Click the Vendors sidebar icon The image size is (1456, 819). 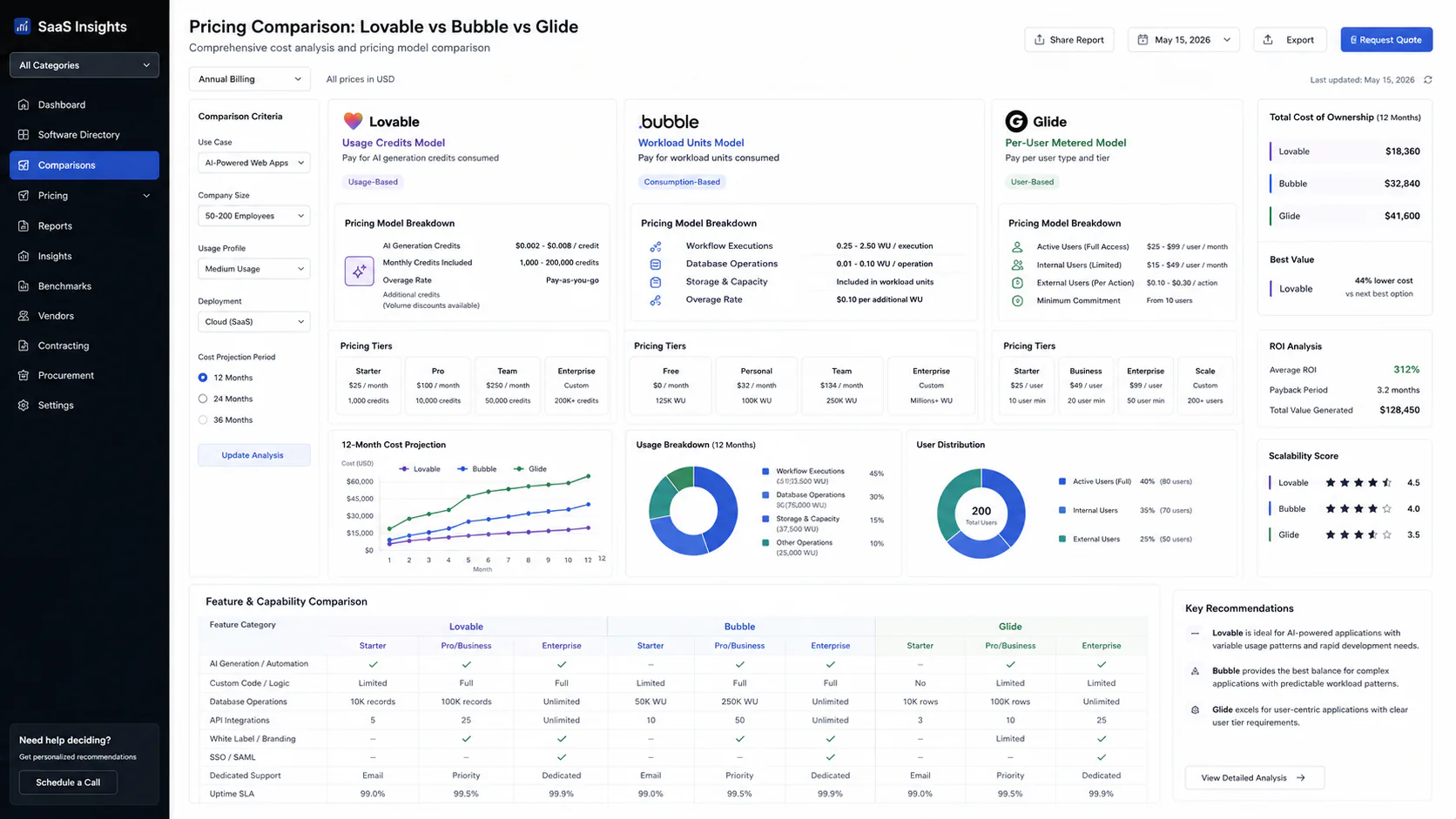point(24,316)
